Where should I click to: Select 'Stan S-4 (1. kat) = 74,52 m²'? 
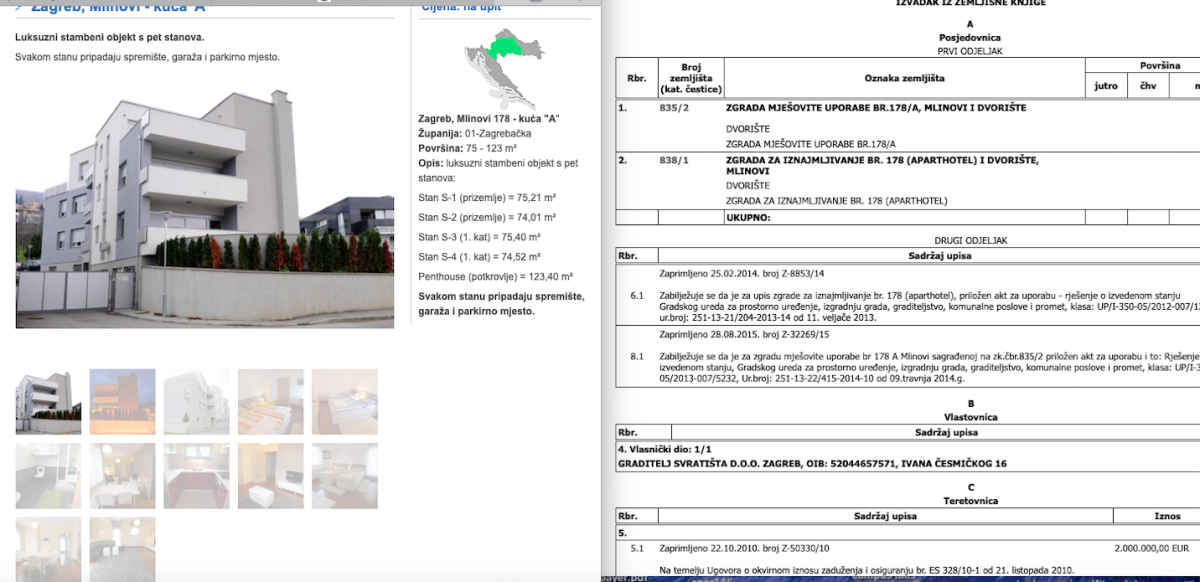479,257
